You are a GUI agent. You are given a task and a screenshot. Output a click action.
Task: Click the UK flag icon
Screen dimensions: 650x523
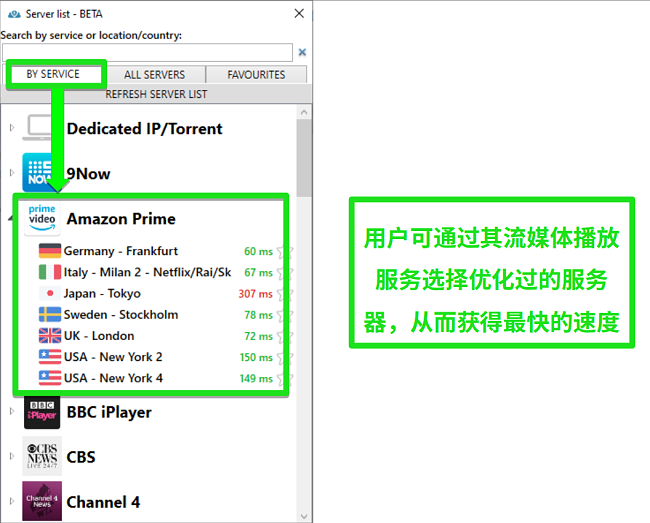click(50, 335)
